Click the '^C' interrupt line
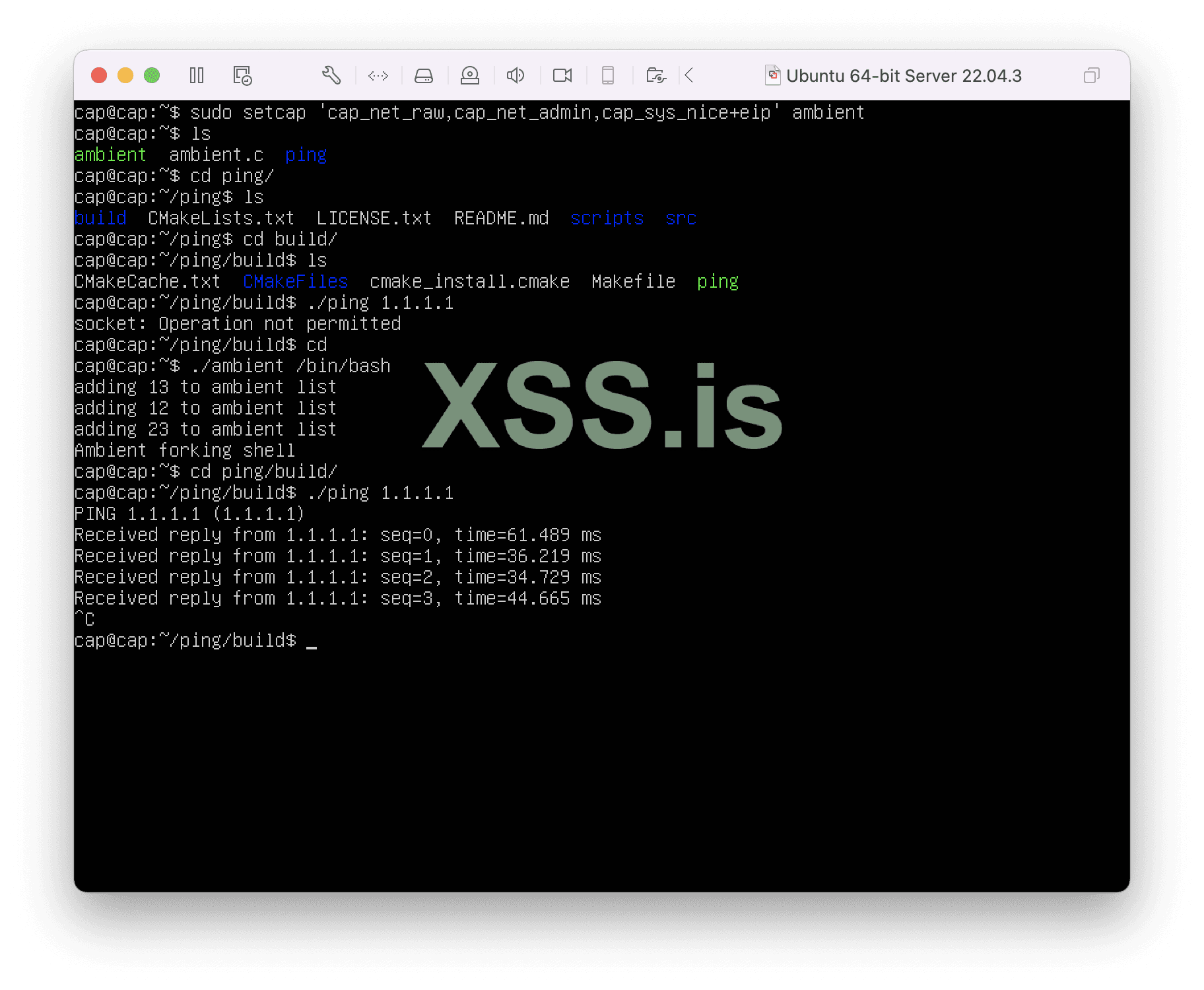1204x990 pixels. click(84, 620)
